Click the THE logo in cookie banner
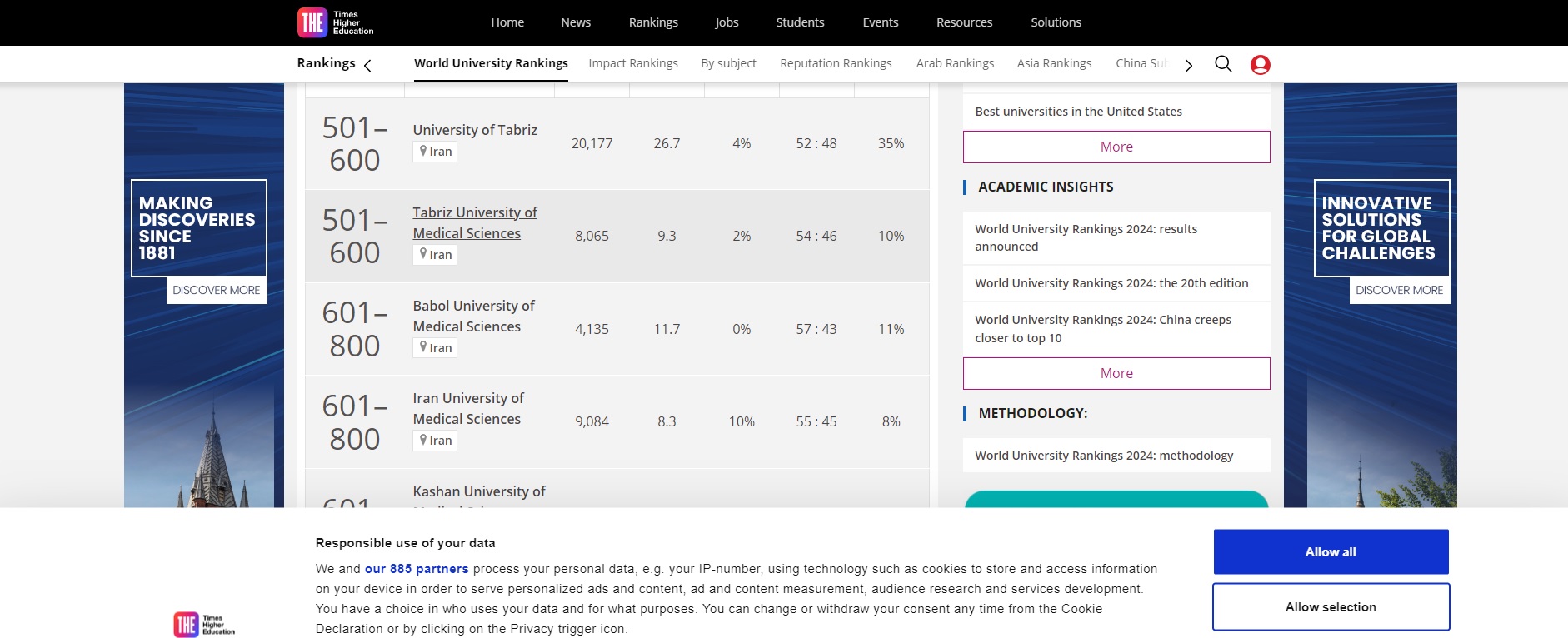 204,625
